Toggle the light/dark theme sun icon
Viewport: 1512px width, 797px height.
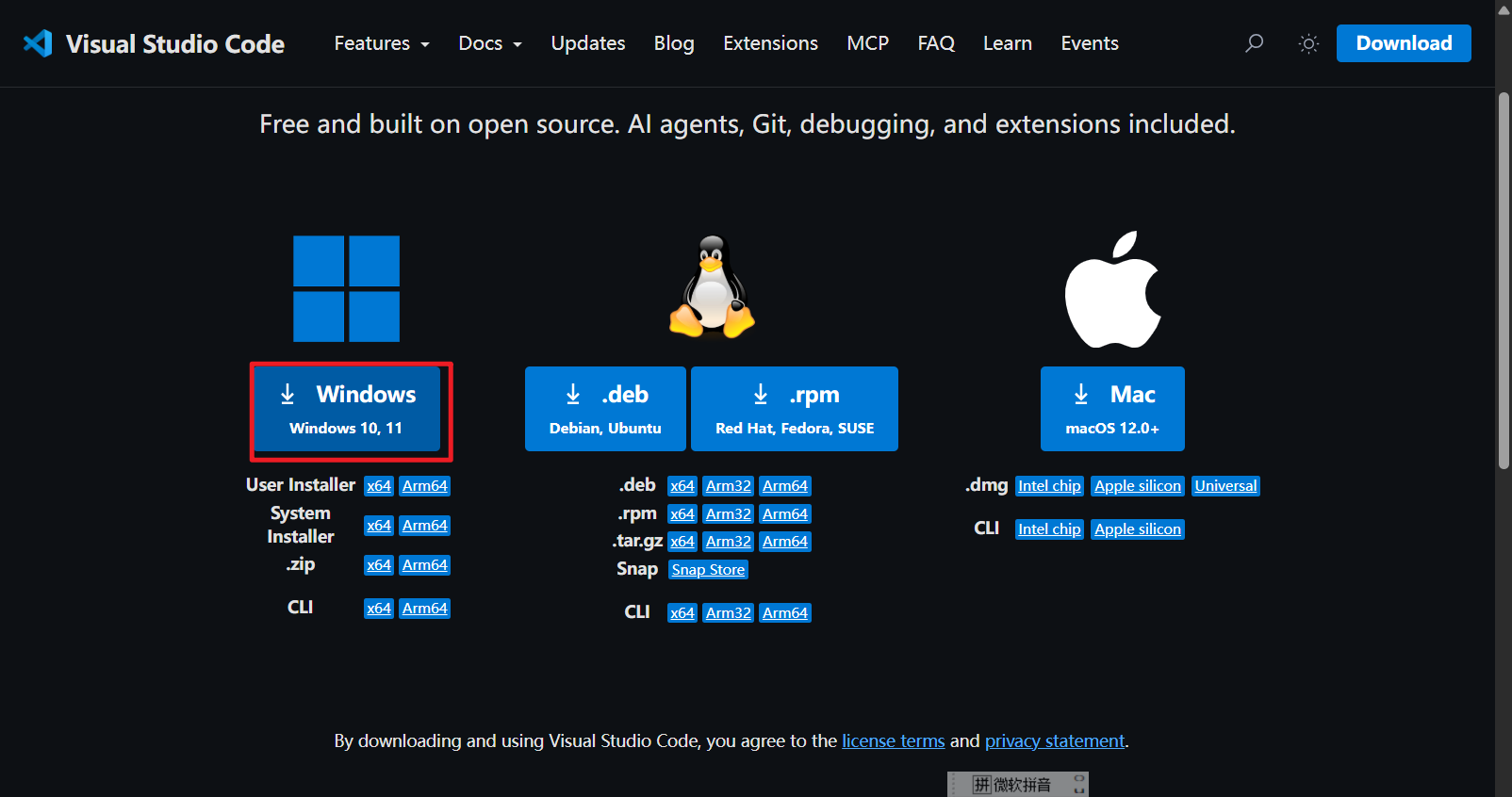click(x=1308, y=43)
